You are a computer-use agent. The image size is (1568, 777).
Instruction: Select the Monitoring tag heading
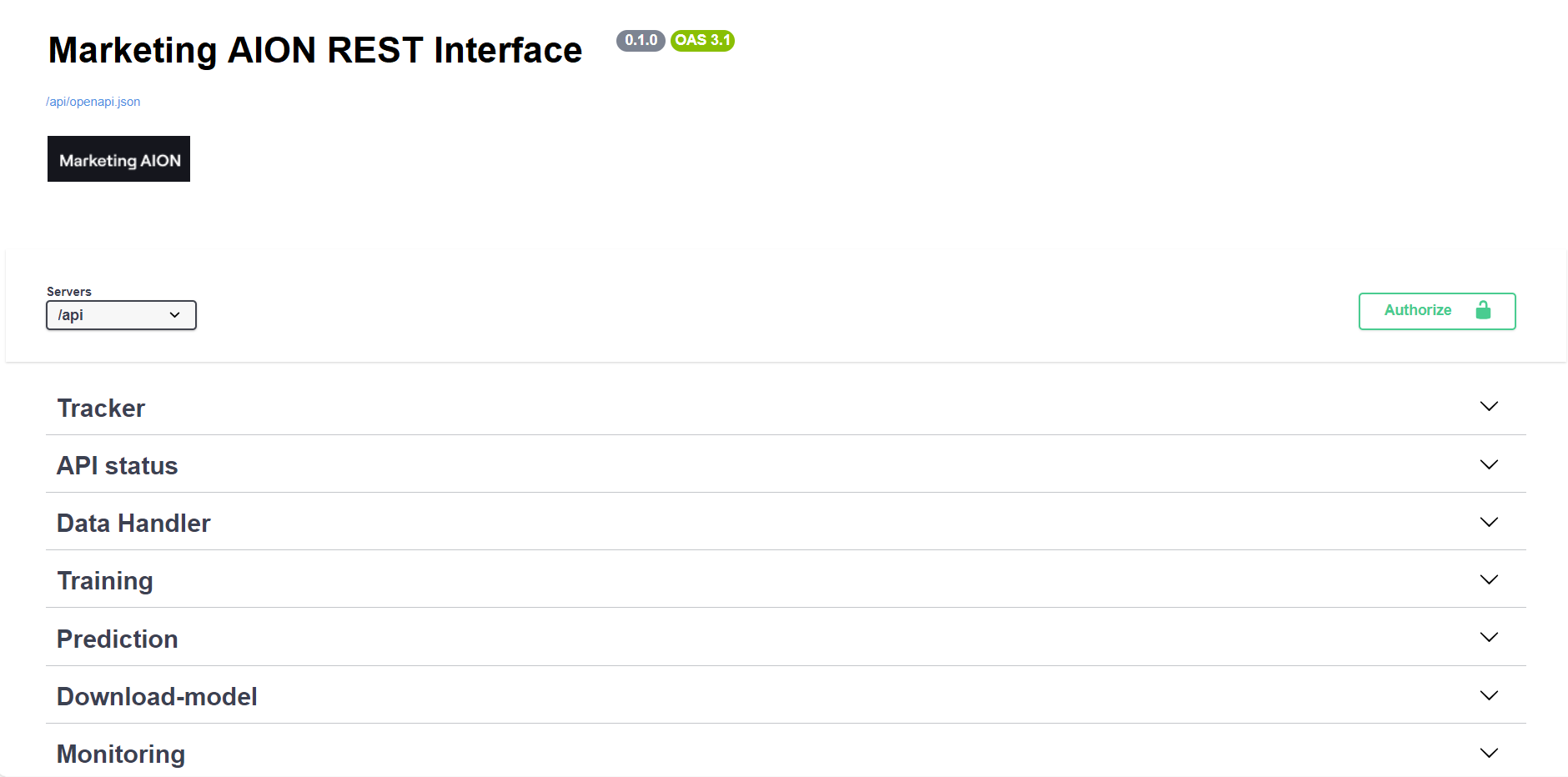[x=121, y=754]
